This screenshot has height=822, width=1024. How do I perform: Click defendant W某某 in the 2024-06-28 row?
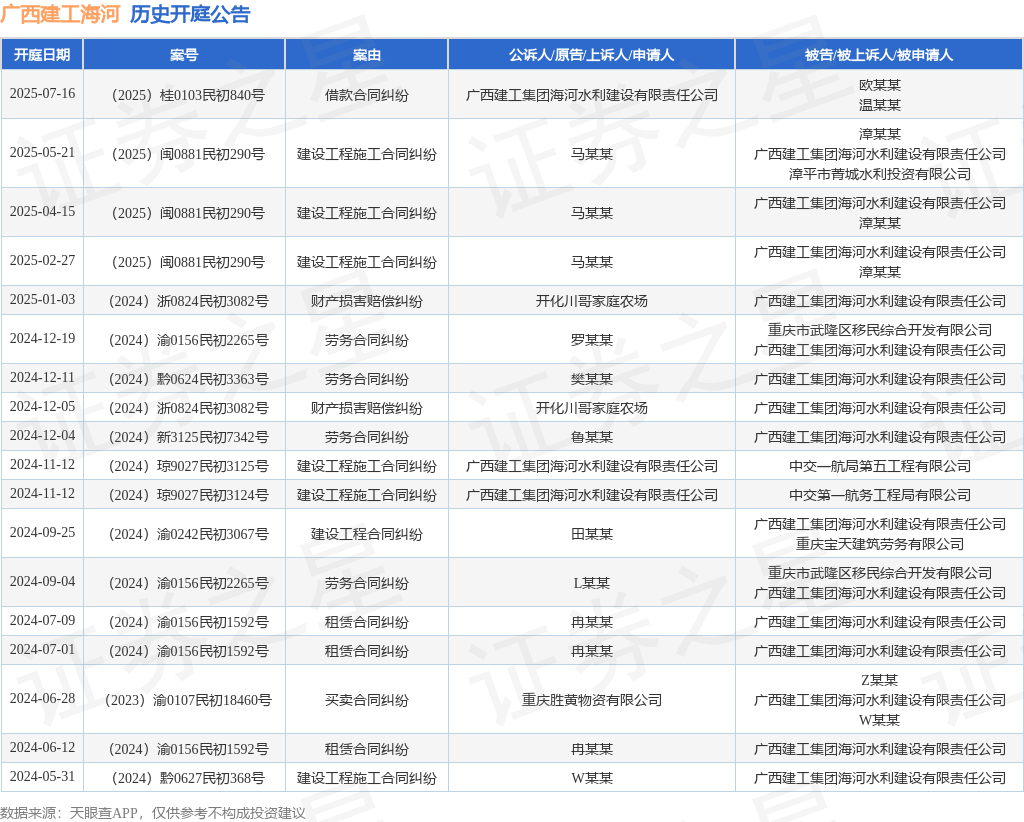(880, 720)
